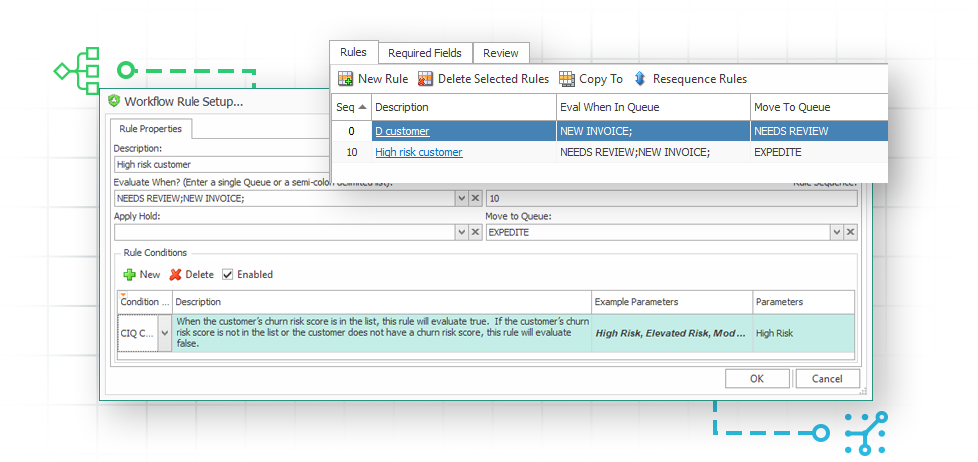Click the NEW INVOICE; cell in row 0
Viewport: 978px width, 462px height.
pos(654,131)
